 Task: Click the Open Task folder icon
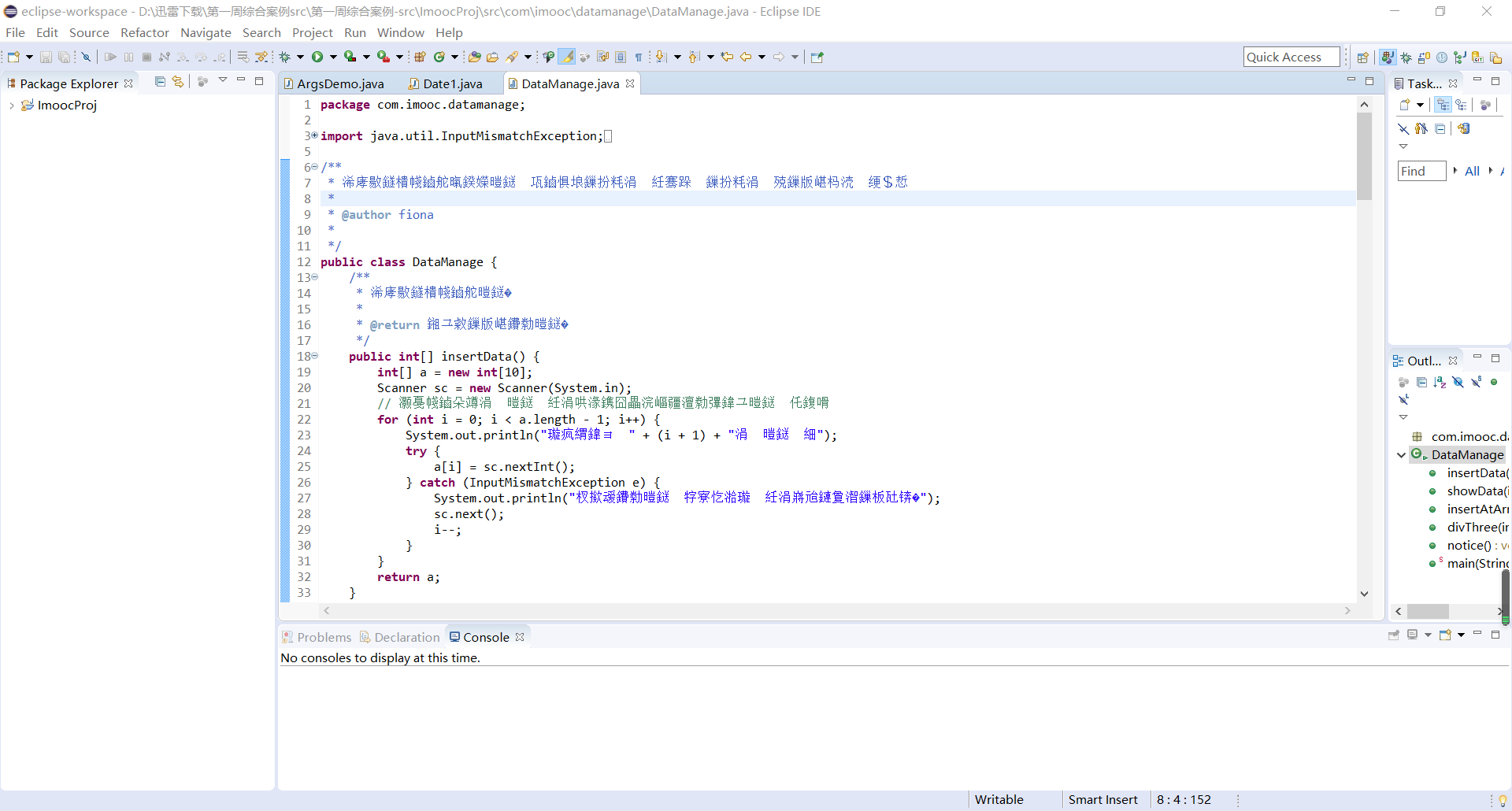(493, 57)
